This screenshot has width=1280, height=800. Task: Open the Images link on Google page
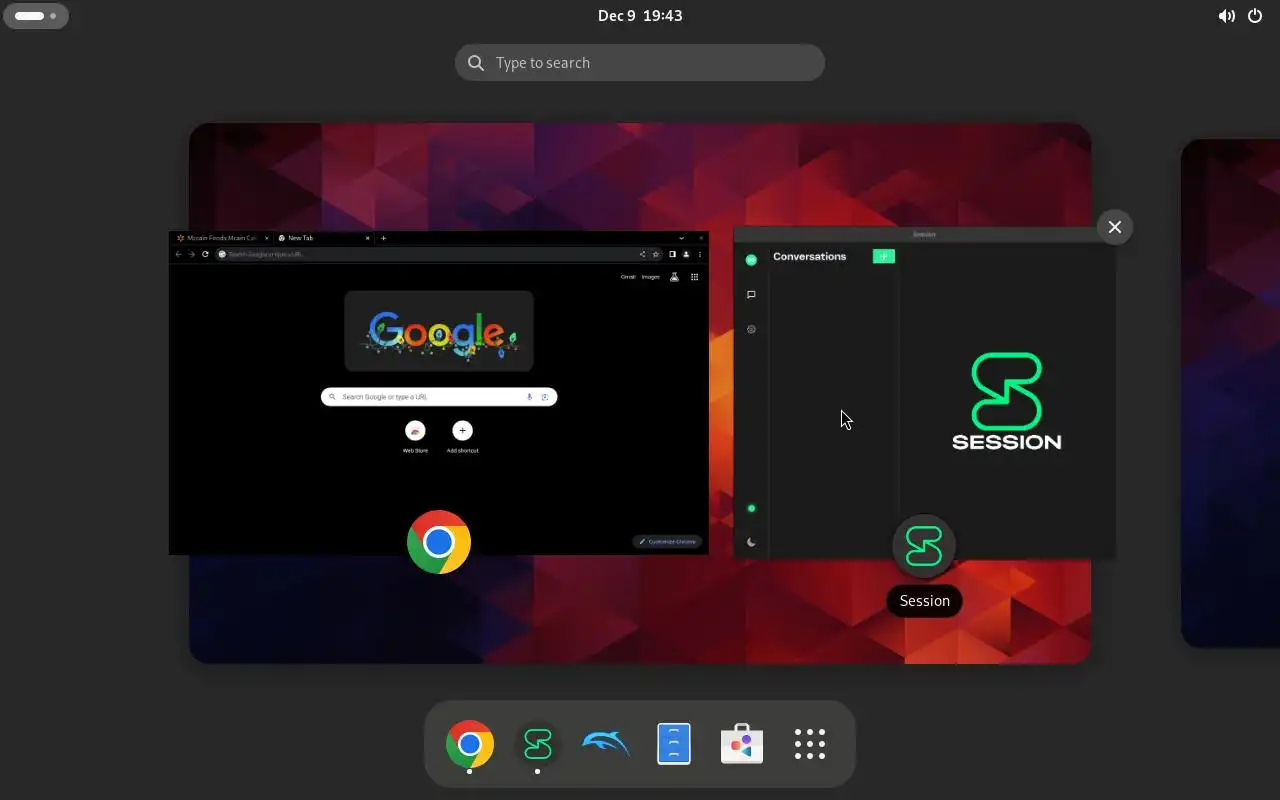point(650,277)
